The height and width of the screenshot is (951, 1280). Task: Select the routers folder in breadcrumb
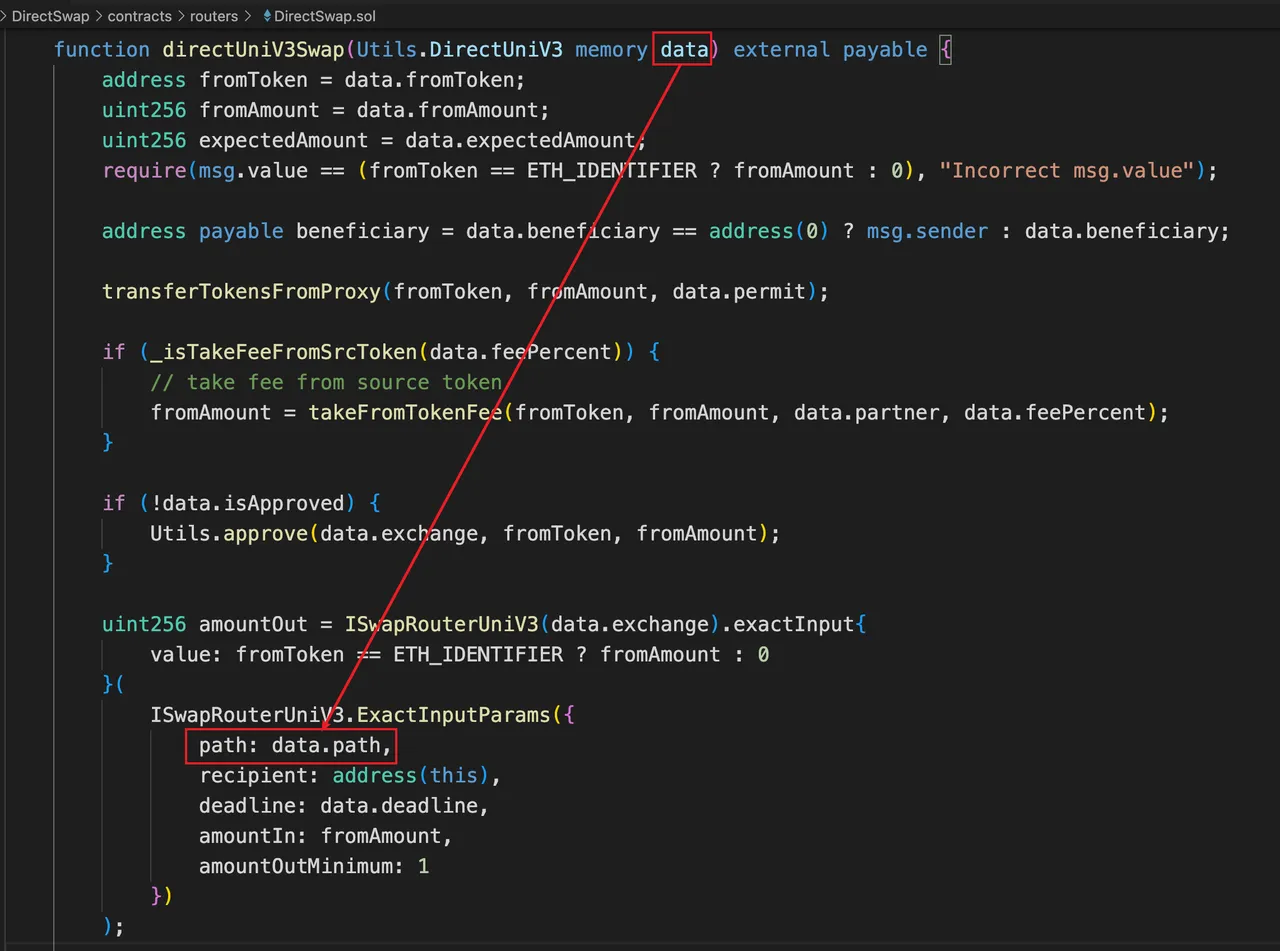tap(214, 16)
